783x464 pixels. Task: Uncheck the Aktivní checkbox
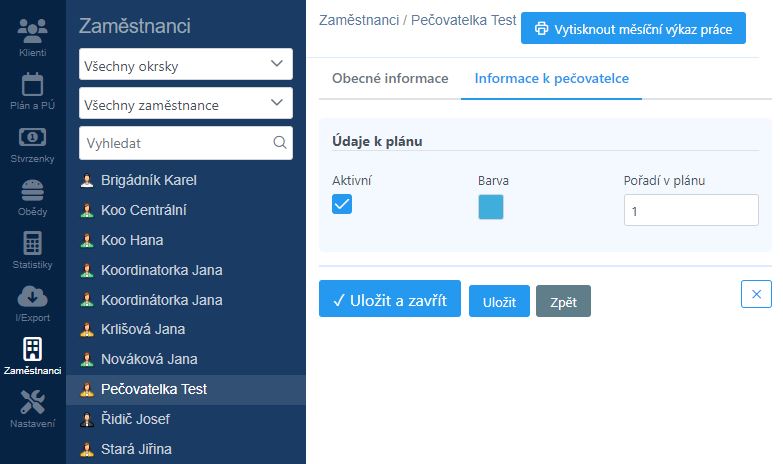(342, 204)
